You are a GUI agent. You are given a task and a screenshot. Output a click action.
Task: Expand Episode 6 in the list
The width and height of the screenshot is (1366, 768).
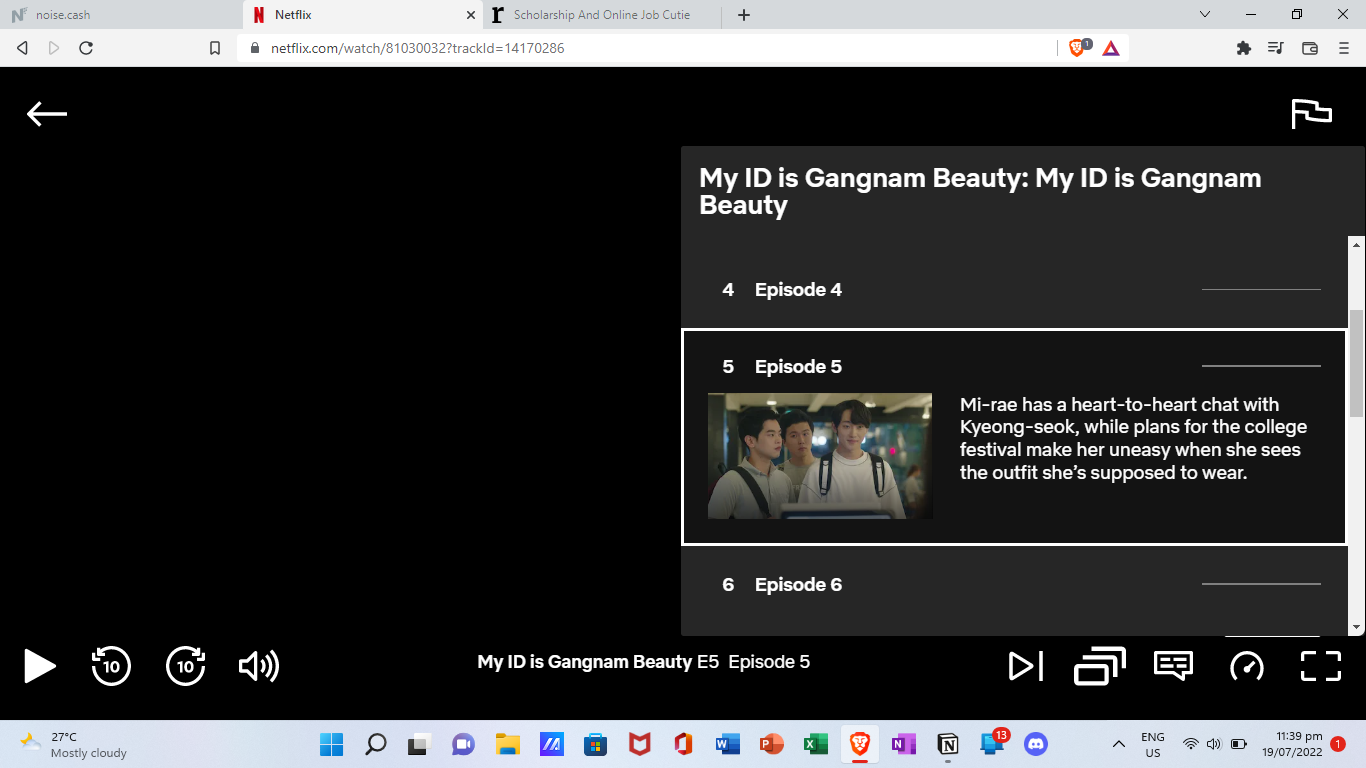[1014, 585]
